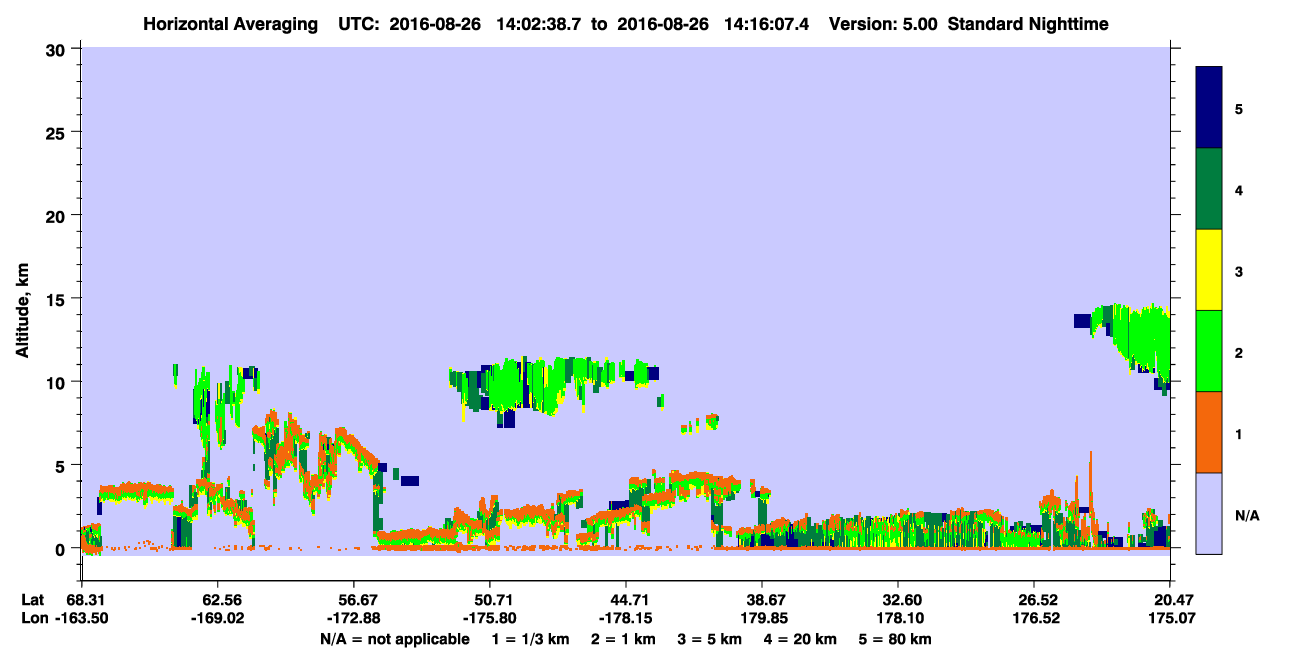The height and width of the screenshot is (667, 1300).
Task: Click the 'Lat' row label
Action: tap(31, 600)
